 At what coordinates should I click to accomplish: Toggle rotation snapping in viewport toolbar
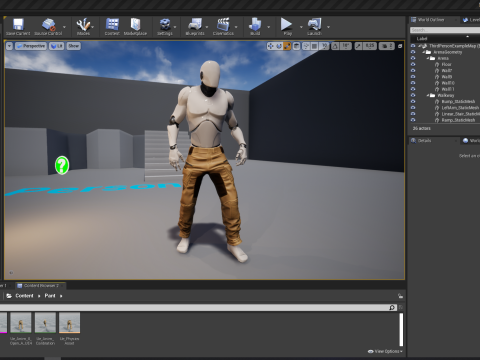(x=335, y=46)
